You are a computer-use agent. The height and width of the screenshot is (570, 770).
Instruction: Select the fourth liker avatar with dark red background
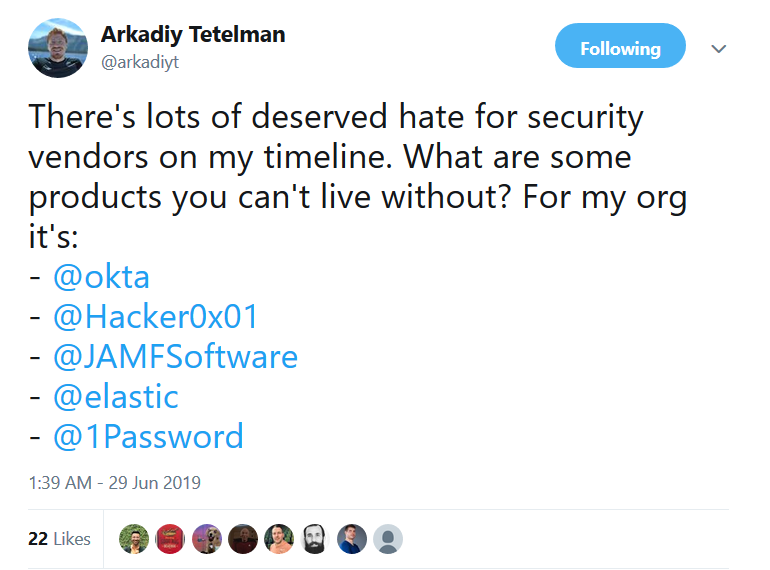pyautogui.click(x=243, y=539)
